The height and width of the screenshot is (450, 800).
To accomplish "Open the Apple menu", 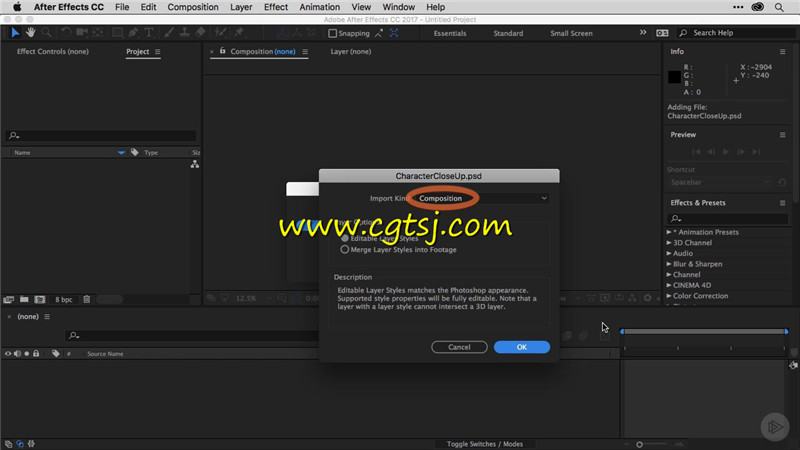I will tap(17, 7).
